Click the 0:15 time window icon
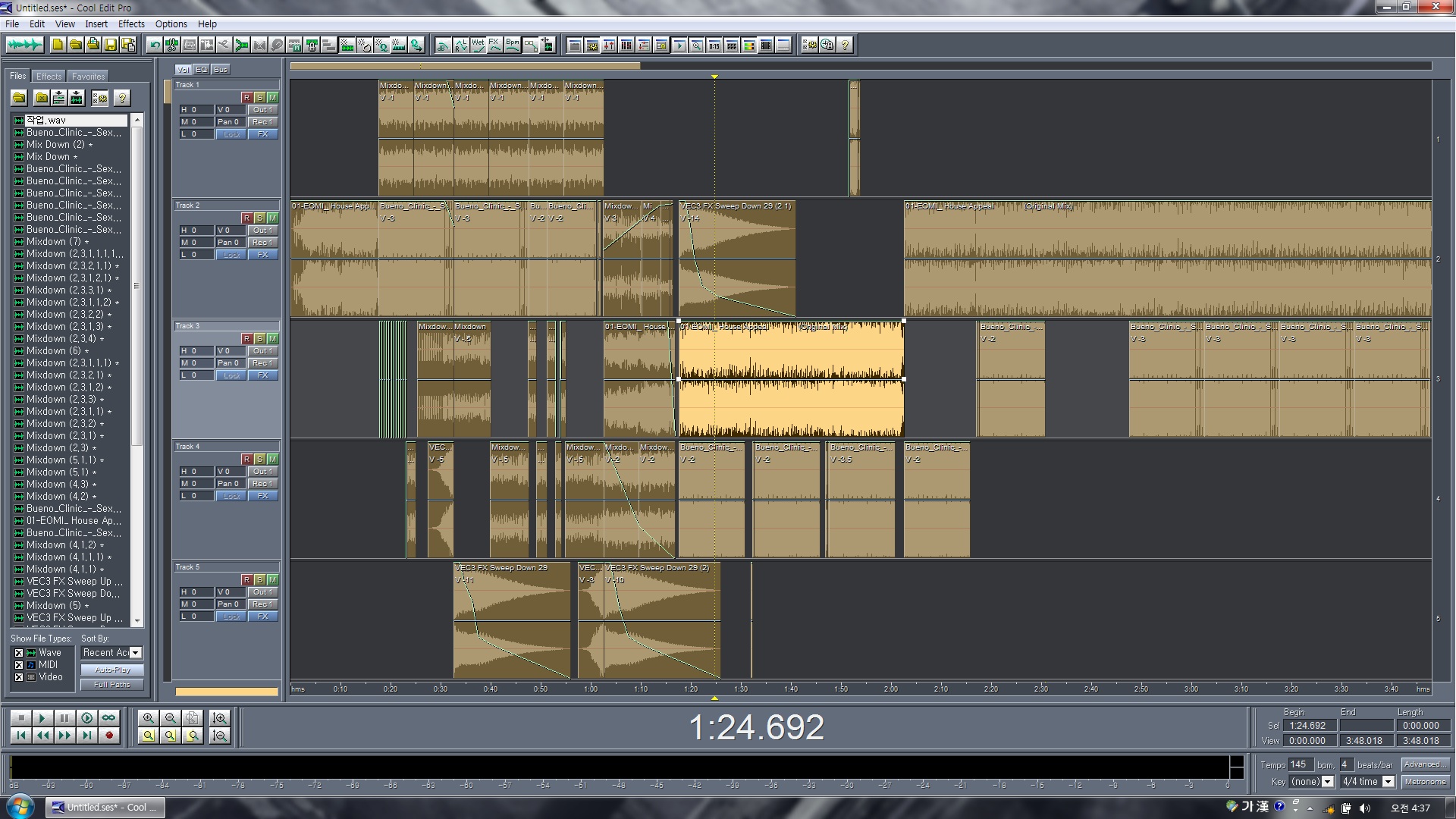 tap(714, 45)
